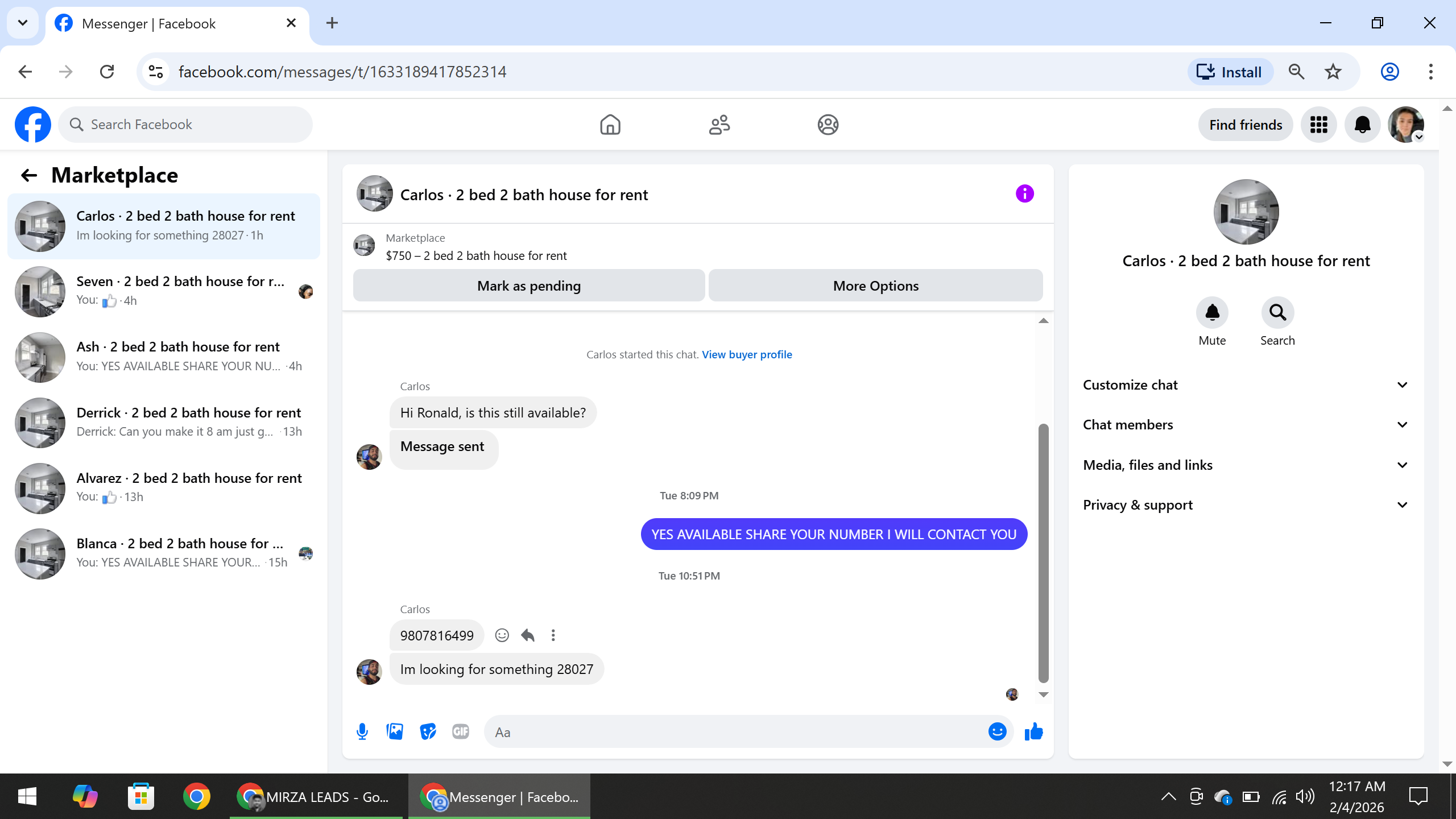
Task: Open the Facebook apps grid menu
Action: click(1318, 125)
